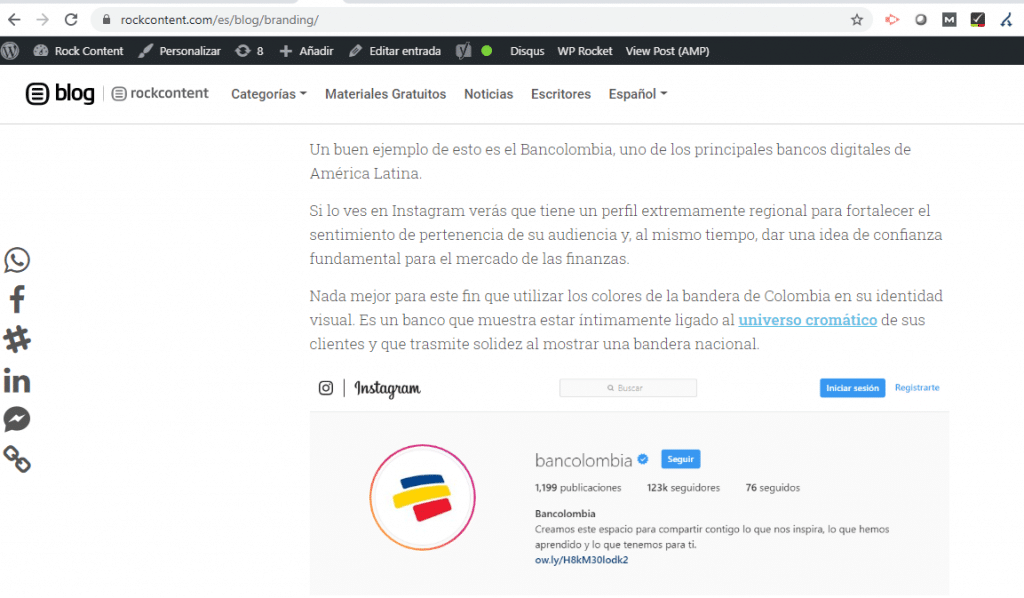Bookmark page with the star icon
Screen dimensions: 1024x598
click(x=857, y=20)
